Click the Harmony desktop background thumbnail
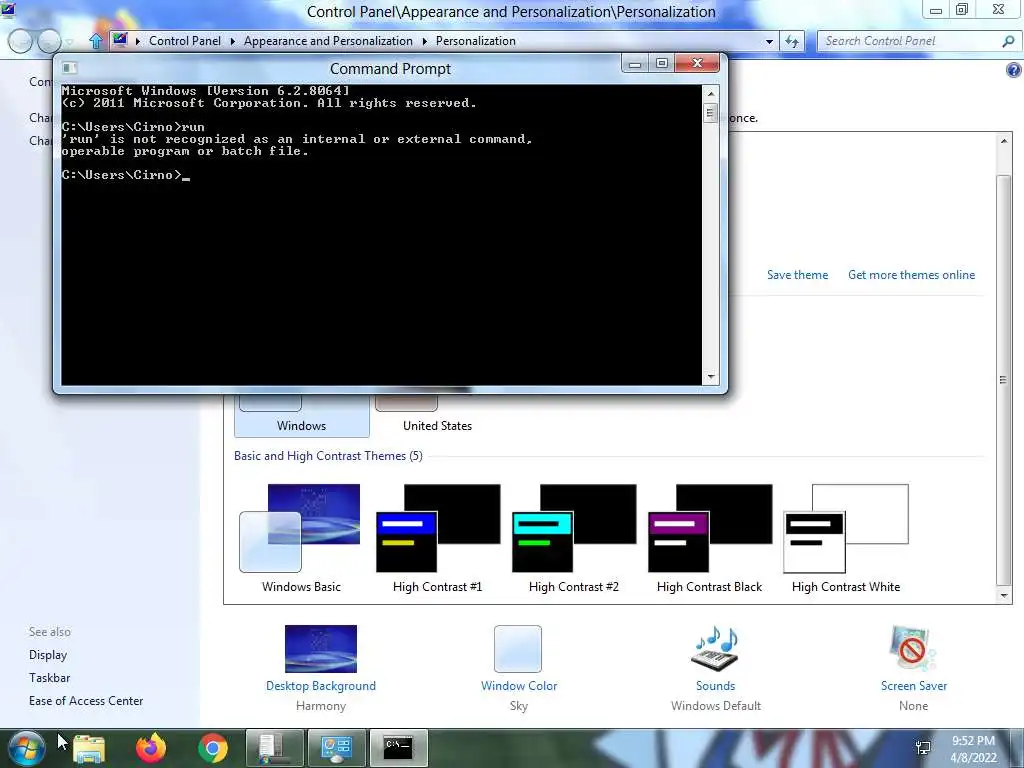 pos(321,648)
